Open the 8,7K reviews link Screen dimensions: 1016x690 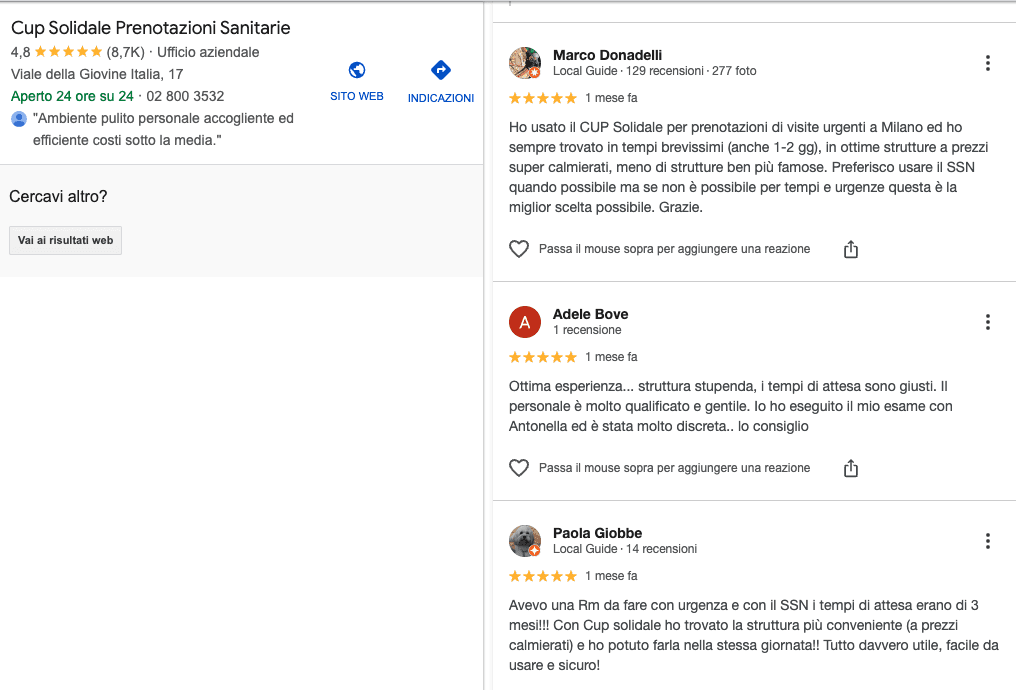[125, 49]
